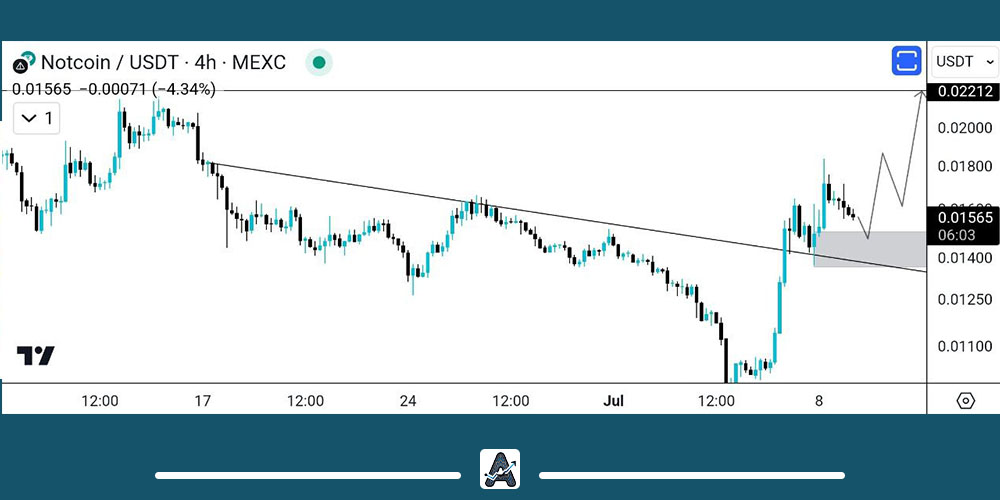
Task: Click the arrowhead logo in footer
Action: 500,469
